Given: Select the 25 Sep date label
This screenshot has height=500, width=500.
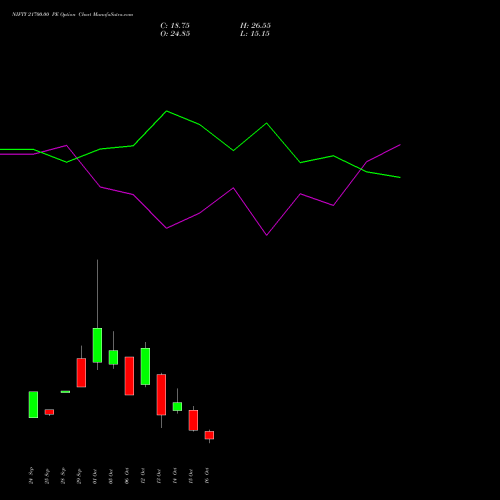Looking at the screenshot, I should point(47,476).
